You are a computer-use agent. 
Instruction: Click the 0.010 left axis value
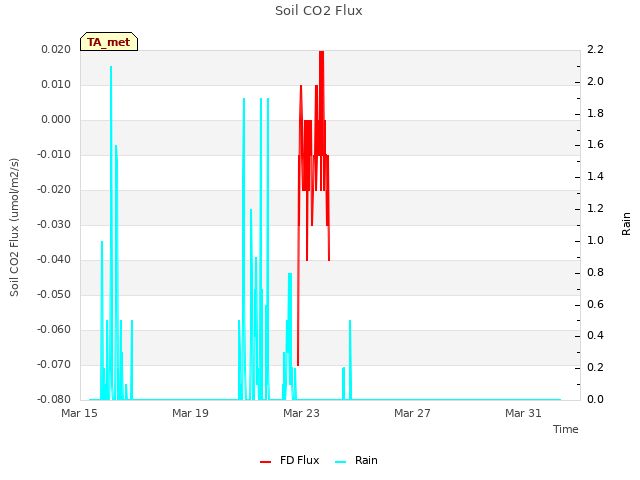pyautogui.click(x=56, y=84)
